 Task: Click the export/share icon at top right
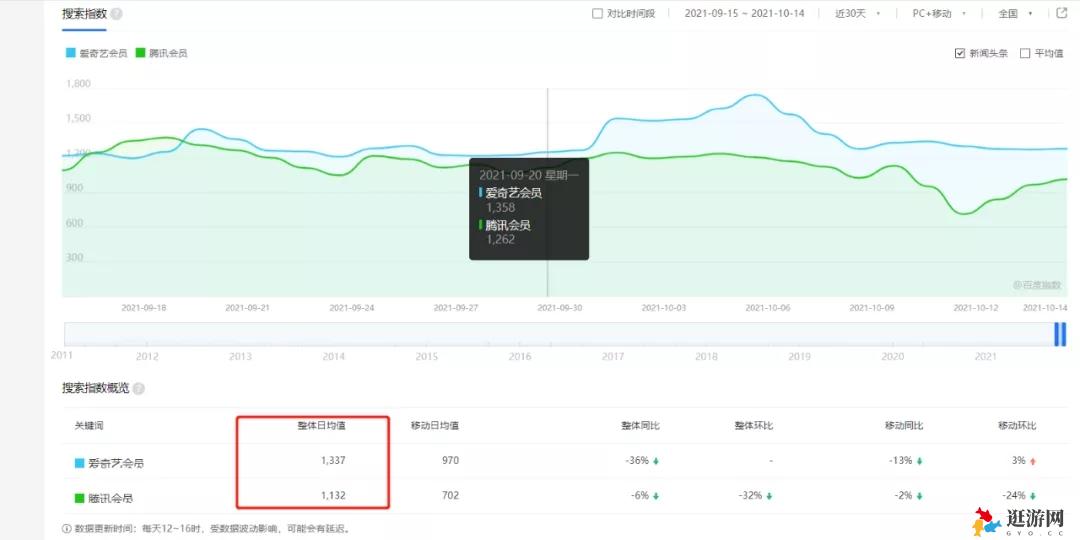(1061, 14)
